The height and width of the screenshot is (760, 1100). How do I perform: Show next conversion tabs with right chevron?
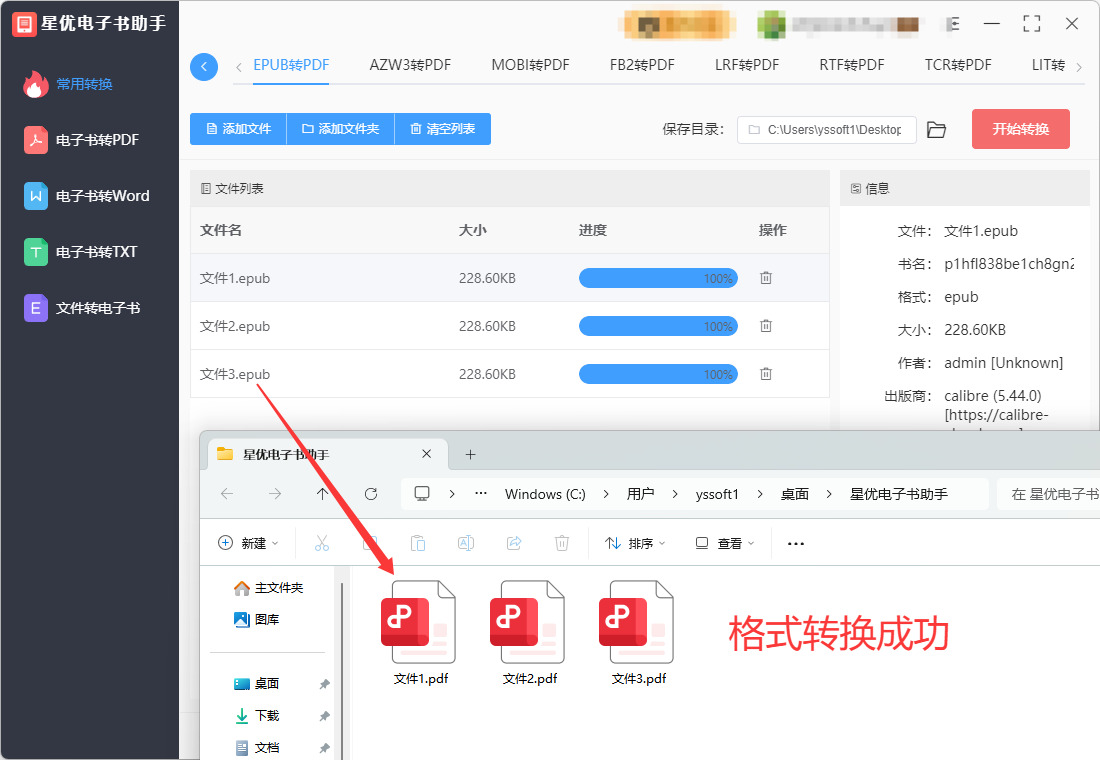click(x=1079, y=67)
